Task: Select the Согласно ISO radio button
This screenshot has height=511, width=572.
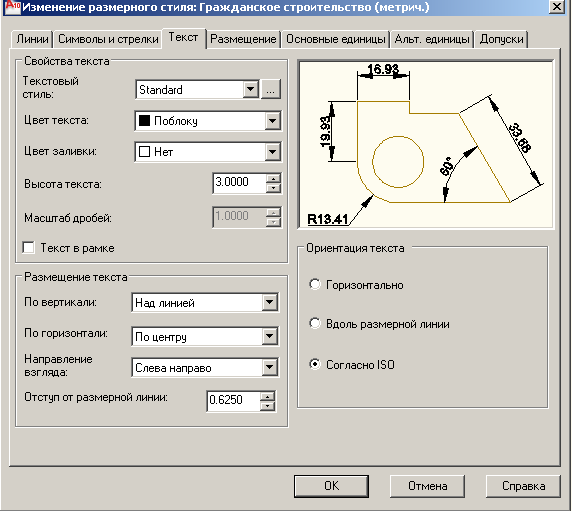Action: 314,364
